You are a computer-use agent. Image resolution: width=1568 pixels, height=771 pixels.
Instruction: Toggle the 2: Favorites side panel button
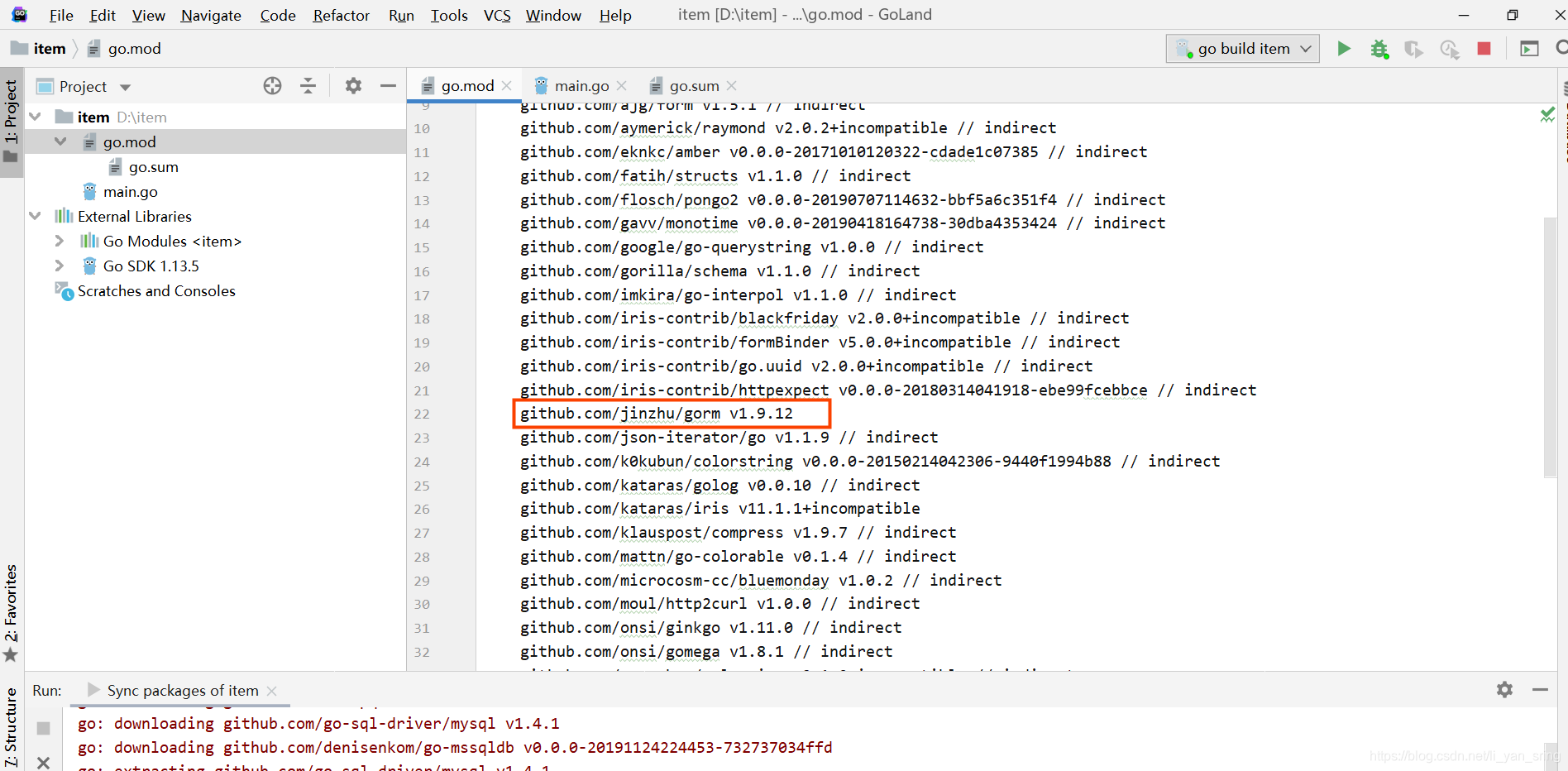[12, 613]
